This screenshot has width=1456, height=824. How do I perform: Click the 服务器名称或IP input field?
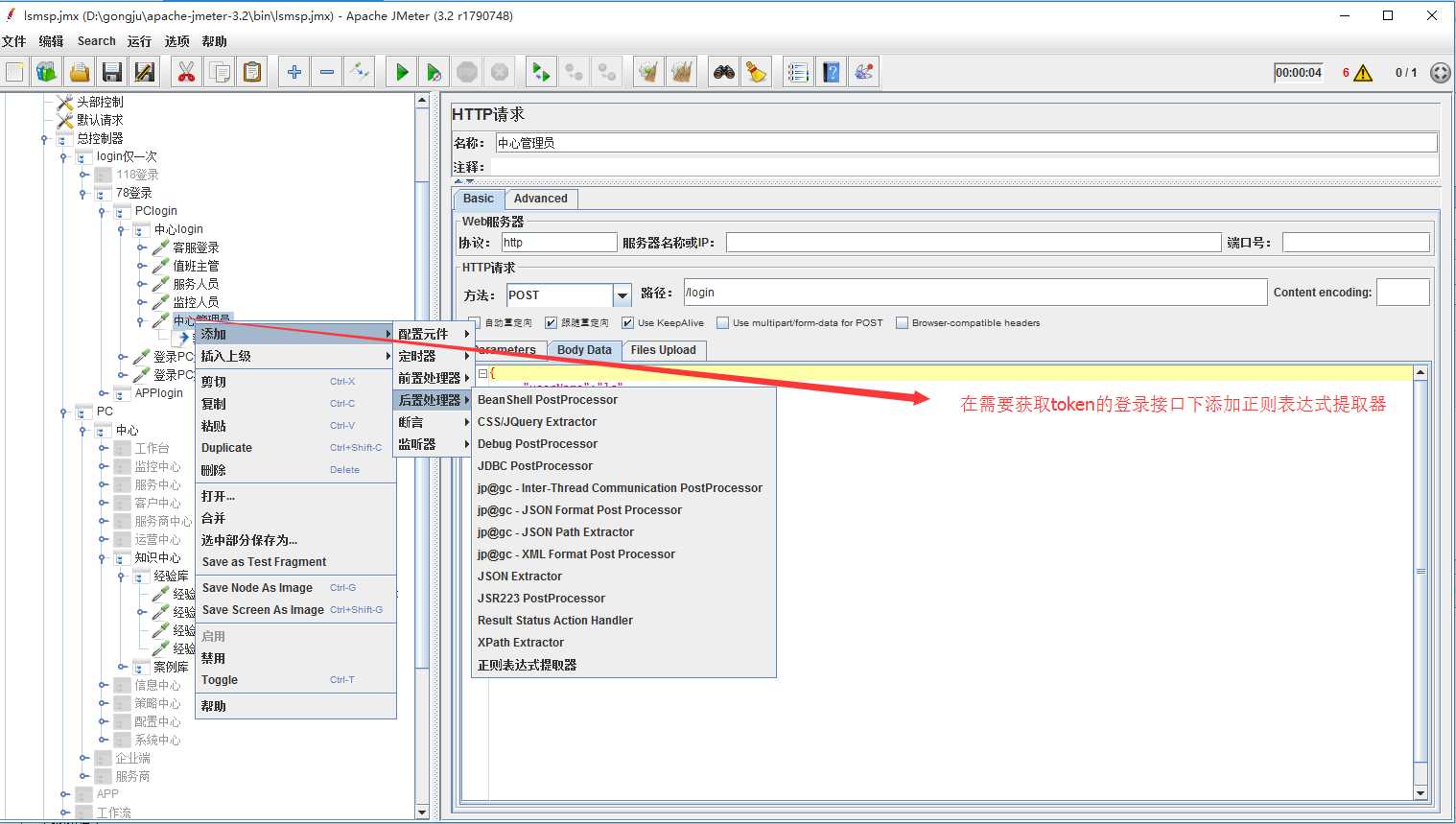974,243
